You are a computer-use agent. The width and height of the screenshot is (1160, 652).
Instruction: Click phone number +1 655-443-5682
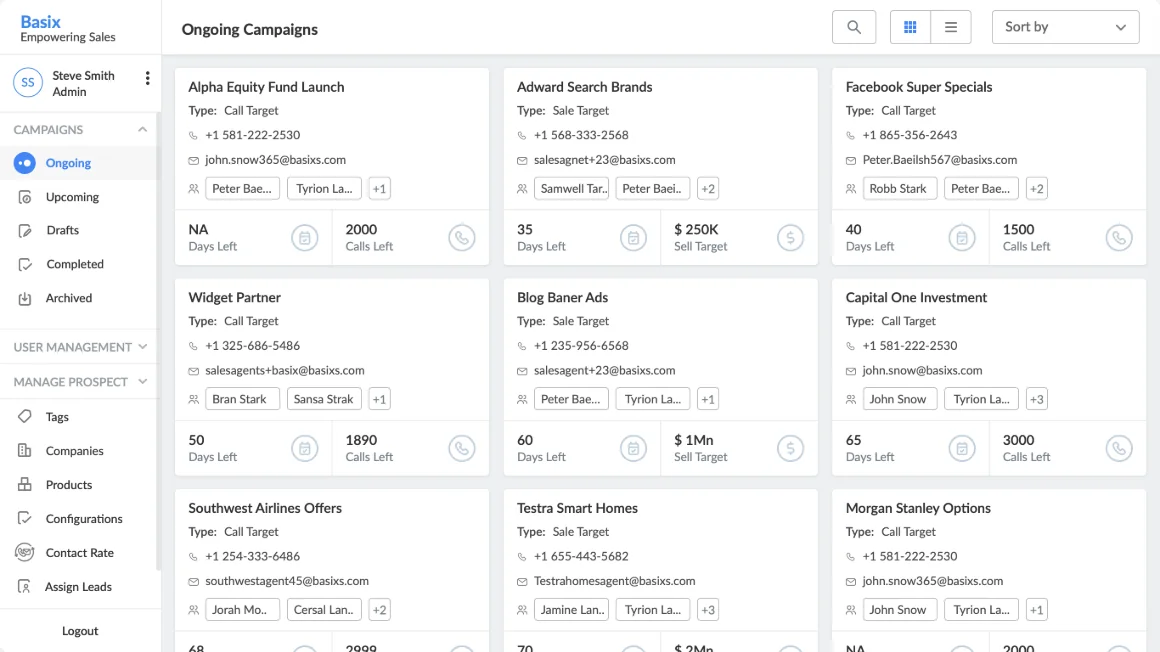581,557
